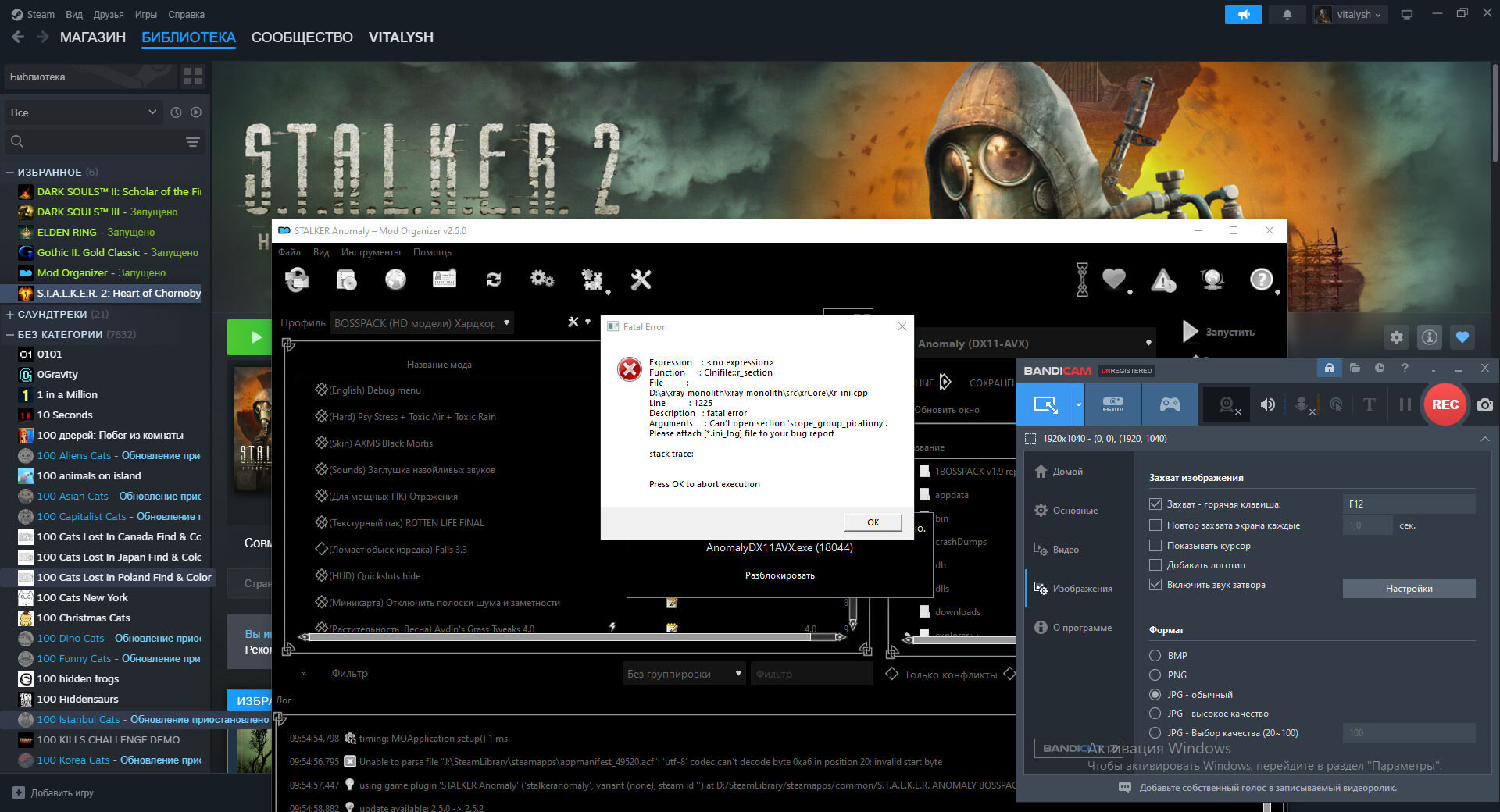Click OK in the Fatal Error dialog
Viewport: 1500px width, 812px height.
pyautogui.click(x=873, y=522)
